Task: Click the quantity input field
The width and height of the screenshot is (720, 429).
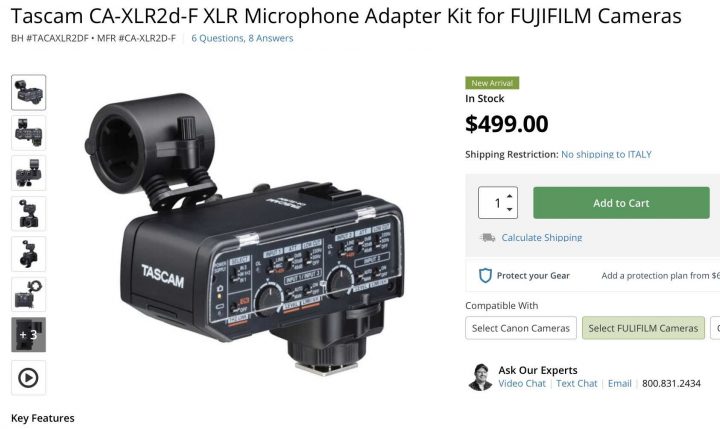Action: coord(493,203)
